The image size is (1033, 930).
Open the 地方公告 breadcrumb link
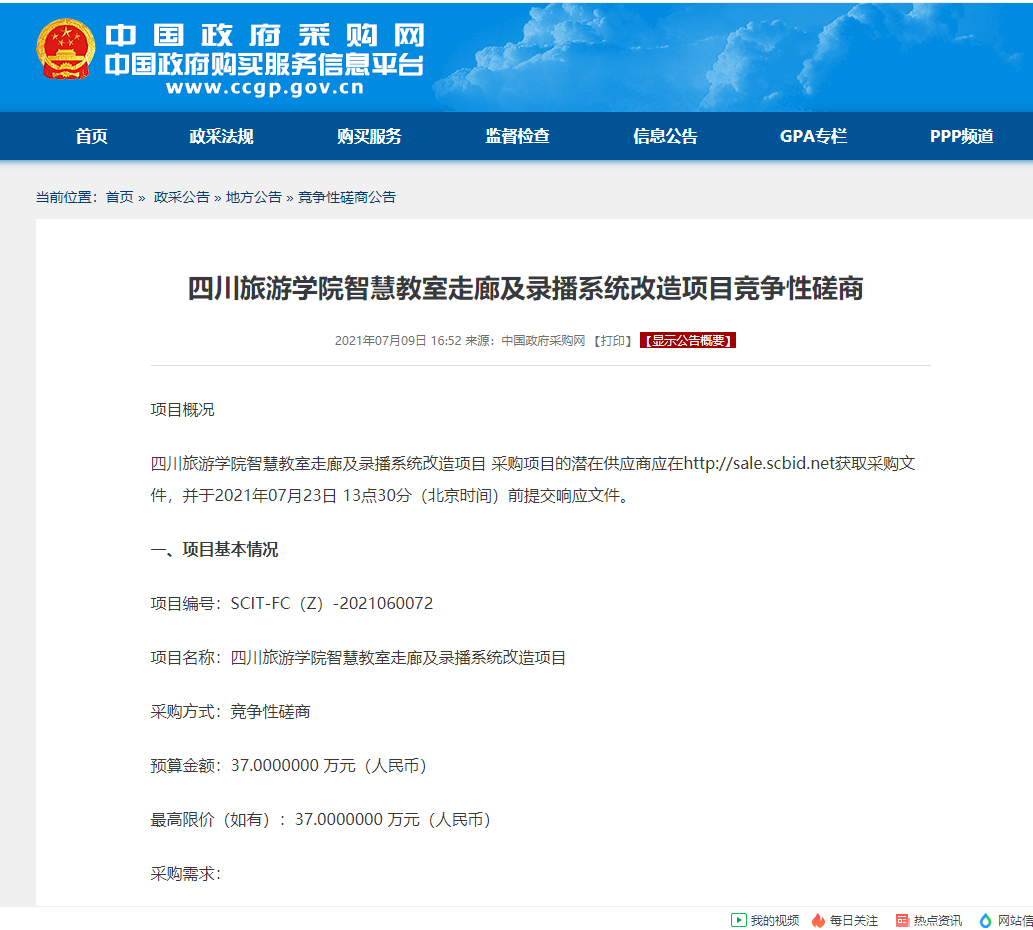pyautogui.click(x=254, y=197)
